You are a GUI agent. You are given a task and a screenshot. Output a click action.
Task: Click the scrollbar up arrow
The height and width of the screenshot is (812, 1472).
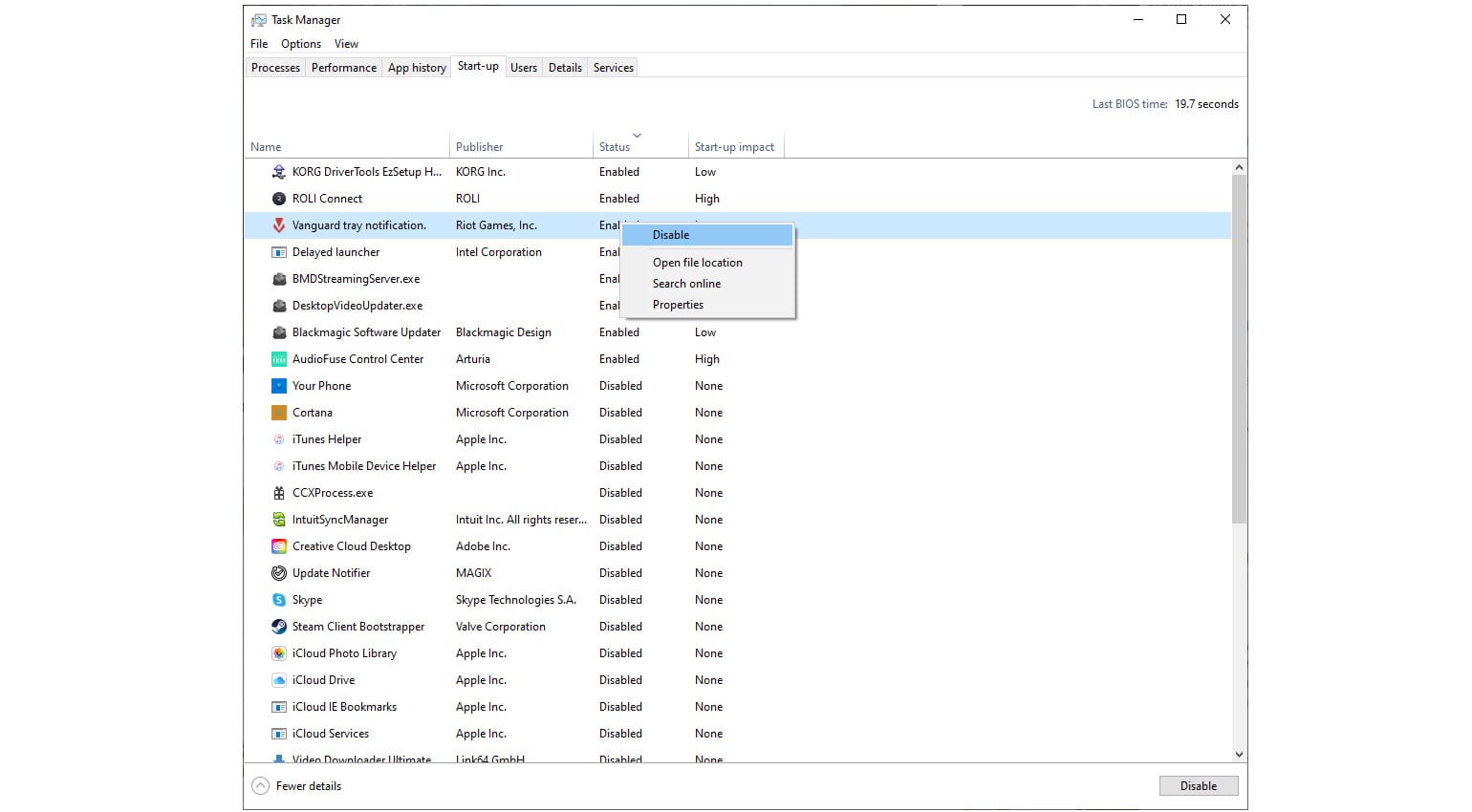1239,168
